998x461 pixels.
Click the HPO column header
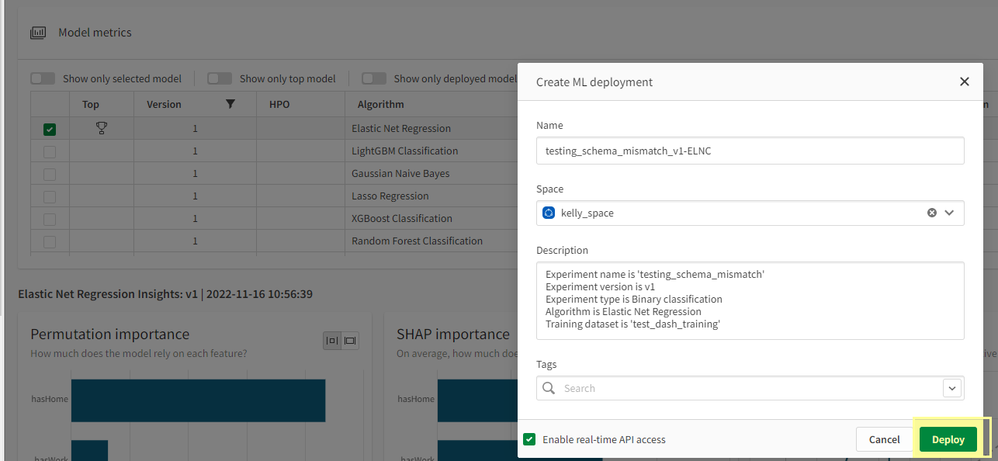pyautogui.click(x=279, y=104)
